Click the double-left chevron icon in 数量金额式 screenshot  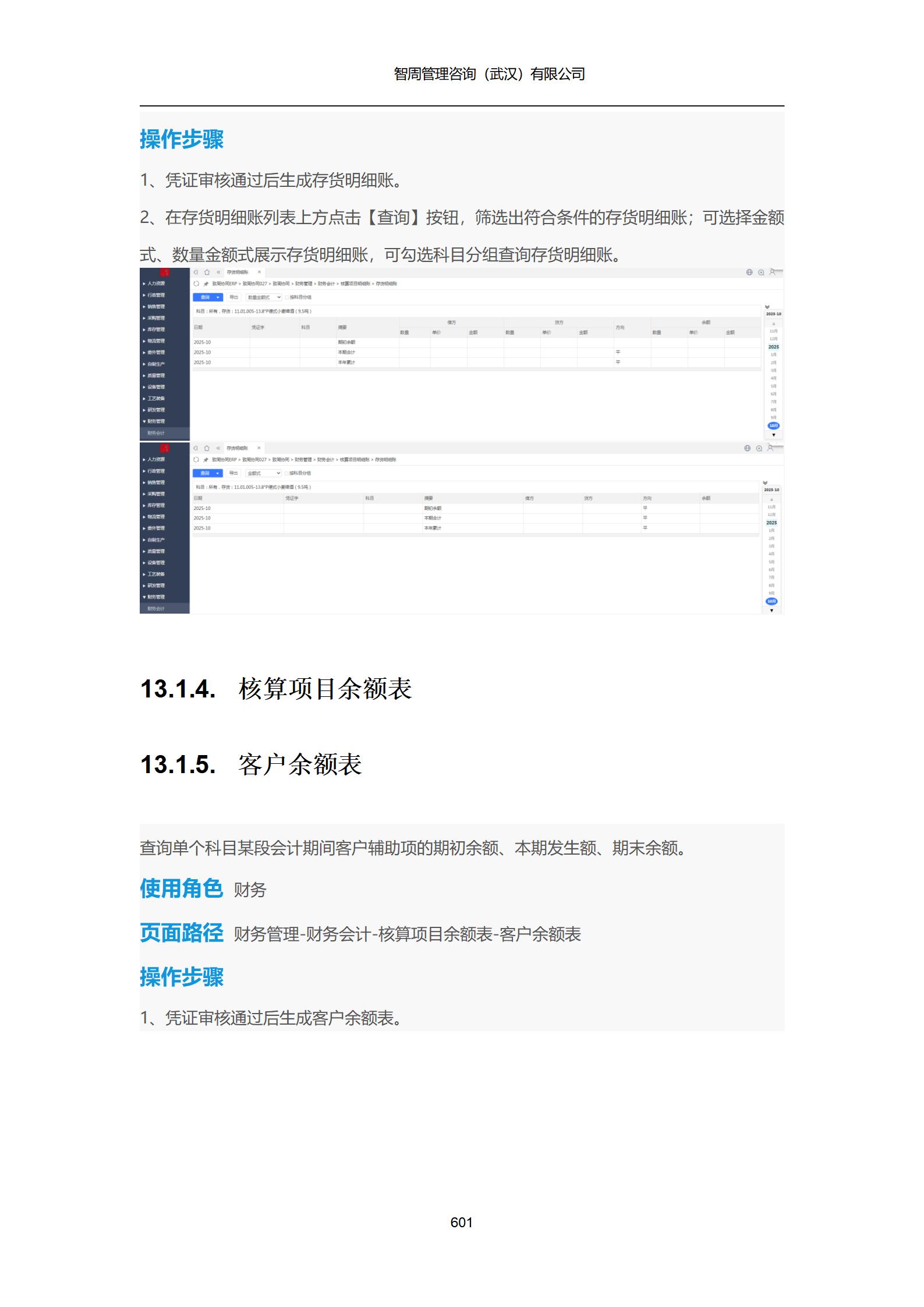click(218, 272)
